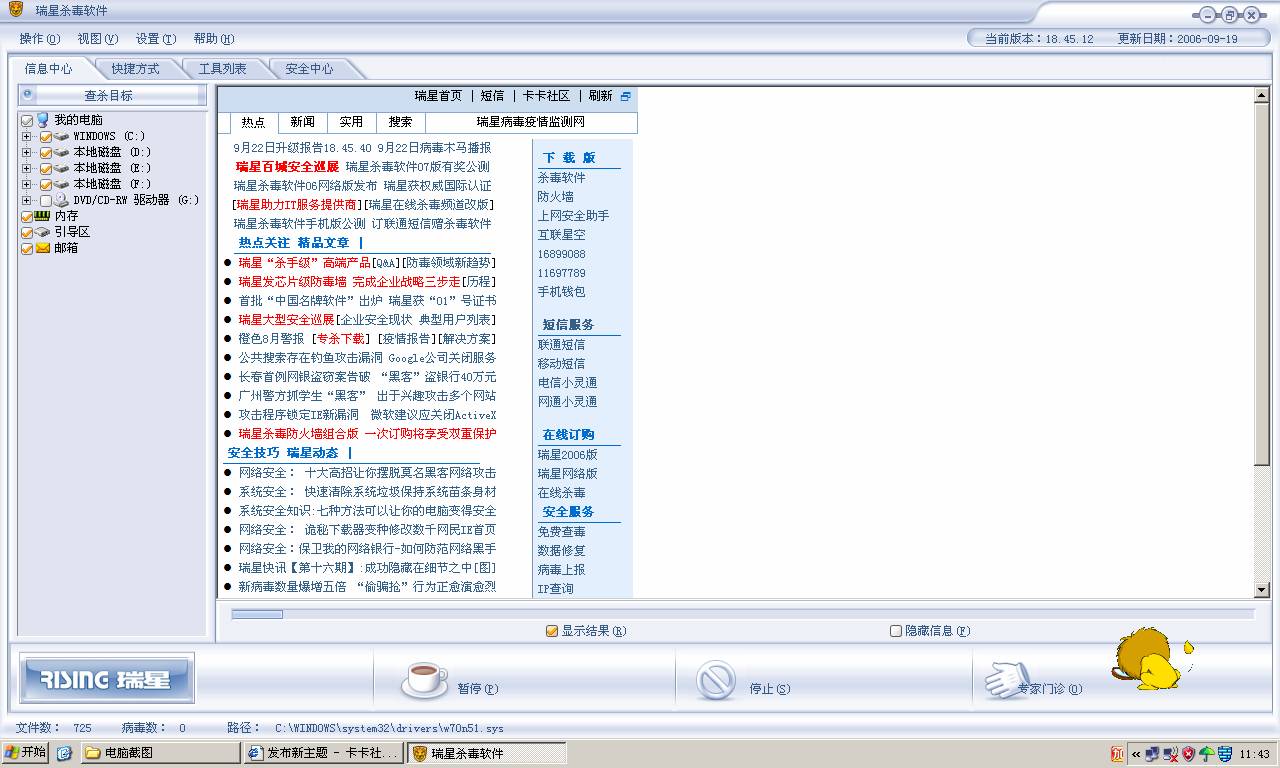The width and height of the screenshot is (1280, 768).
Task: Select the 实用 tab in the info page
Action: pyautogui.click(x=351, y=122)
